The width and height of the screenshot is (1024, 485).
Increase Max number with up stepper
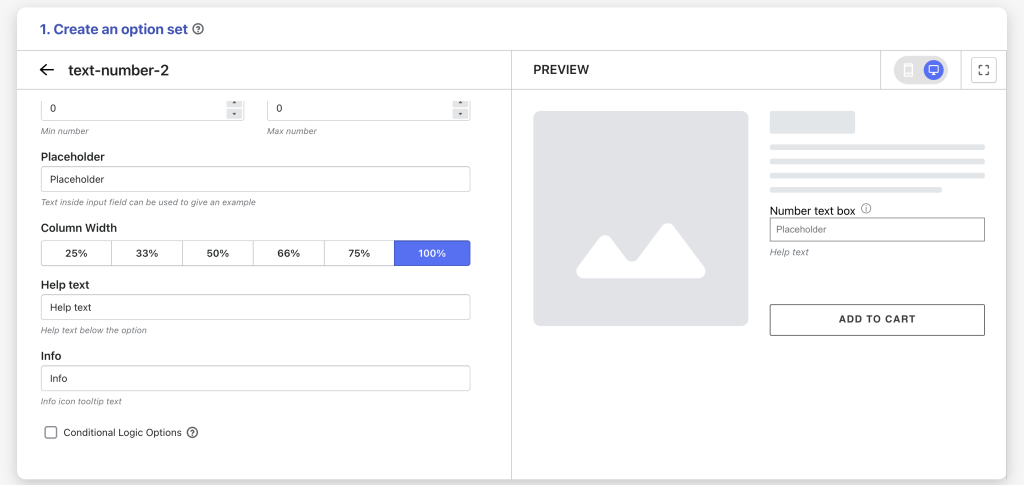(x=460, y=103)
